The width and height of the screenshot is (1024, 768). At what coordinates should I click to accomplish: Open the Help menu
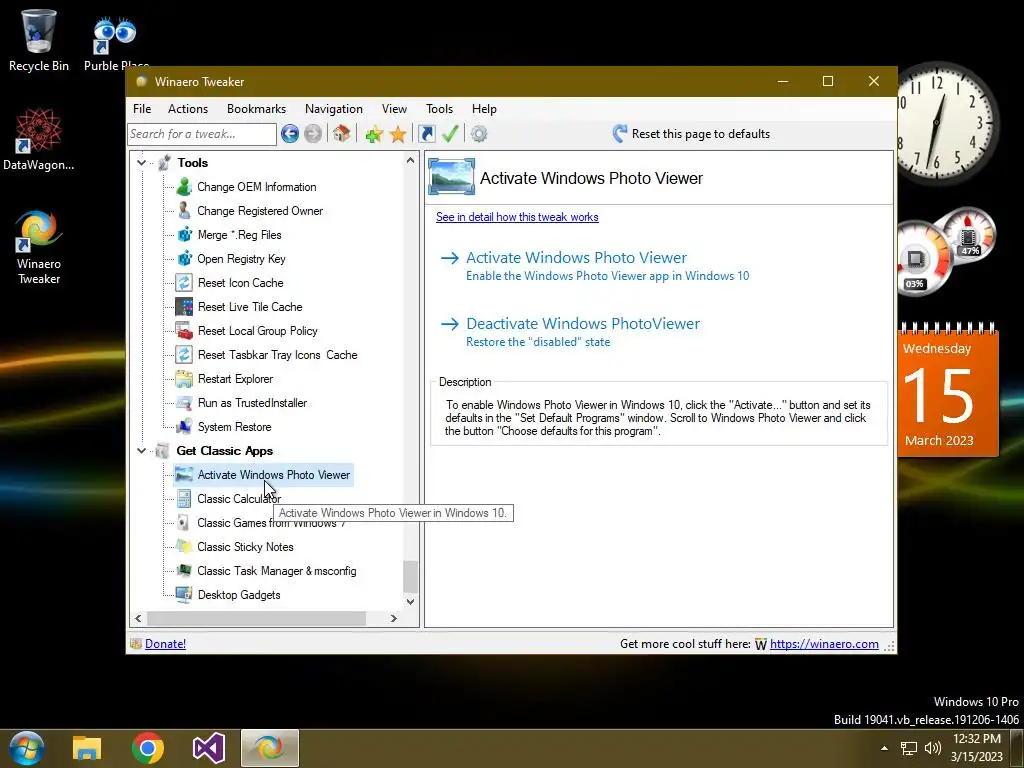pos(485,109)
